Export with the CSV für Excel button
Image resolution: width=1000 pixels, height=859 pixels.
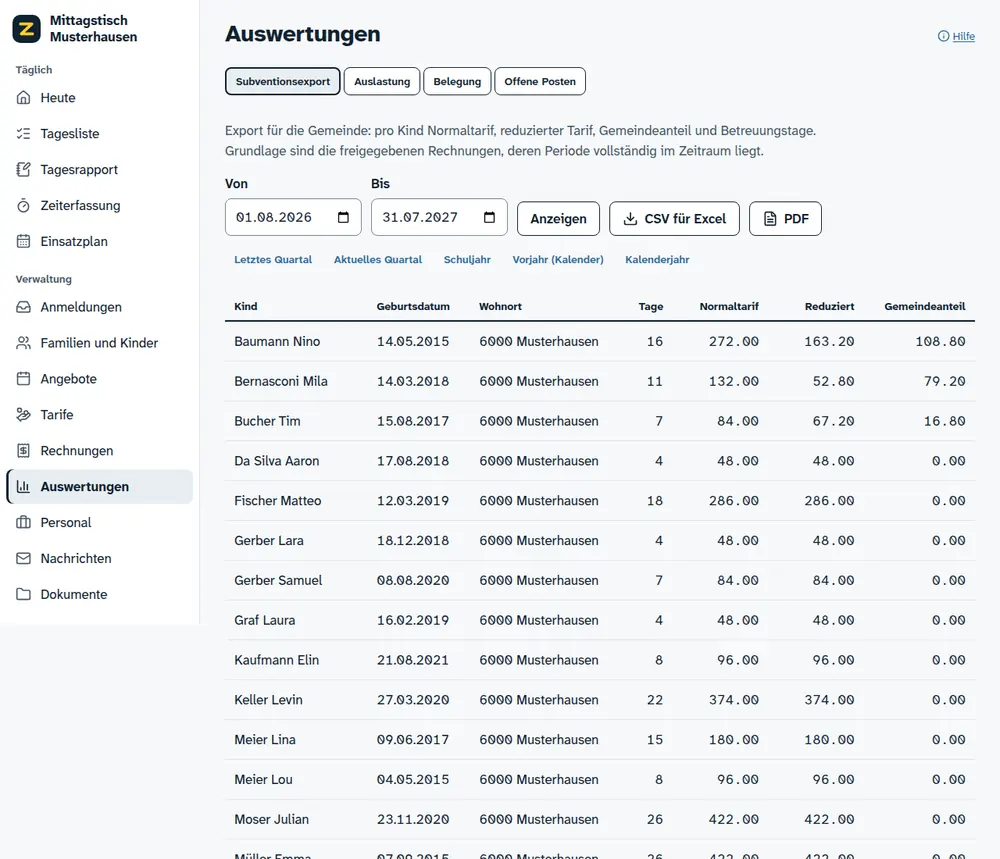point(674,219)
